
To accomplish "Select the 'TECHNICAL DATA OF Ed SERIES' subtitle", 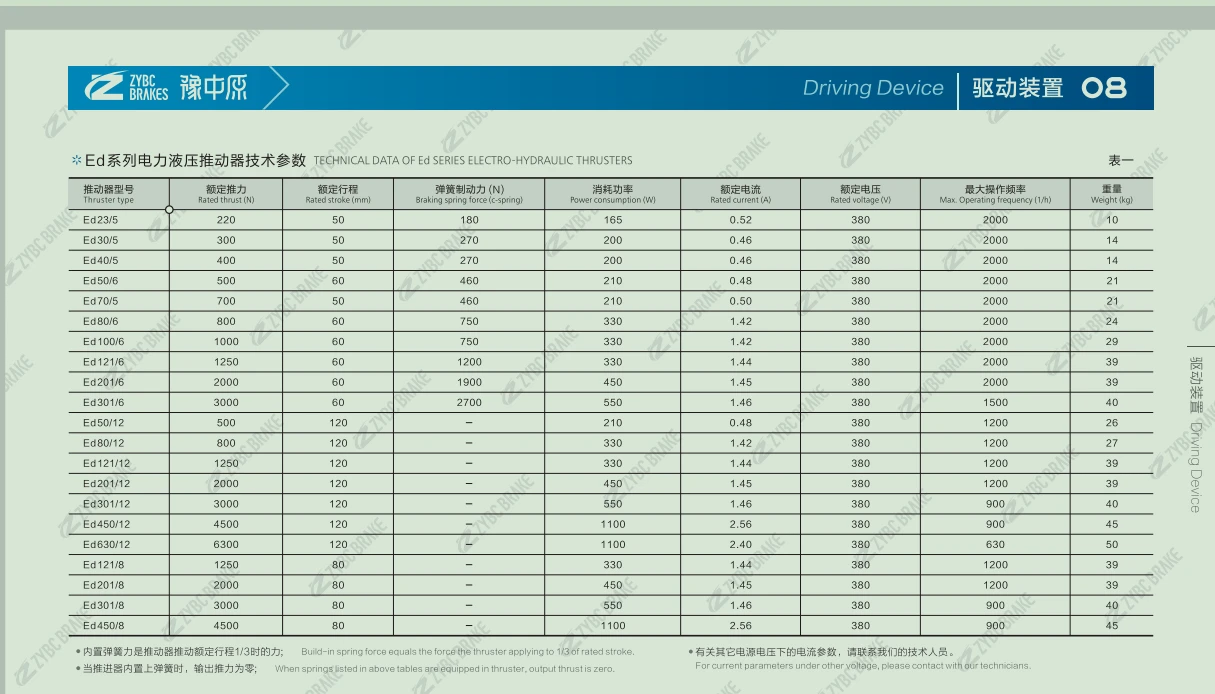I will (x=473, y=160).
